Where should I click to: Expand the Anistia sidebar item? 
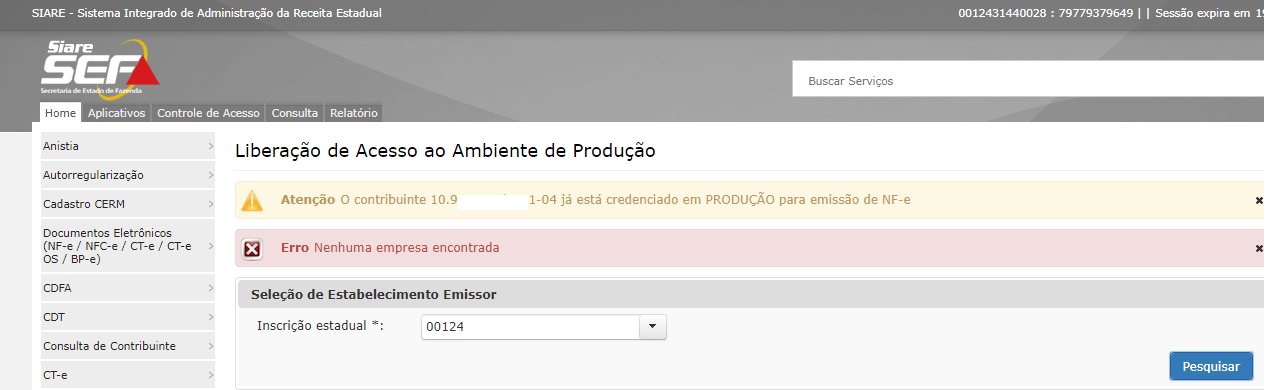(x=128, y=146)
